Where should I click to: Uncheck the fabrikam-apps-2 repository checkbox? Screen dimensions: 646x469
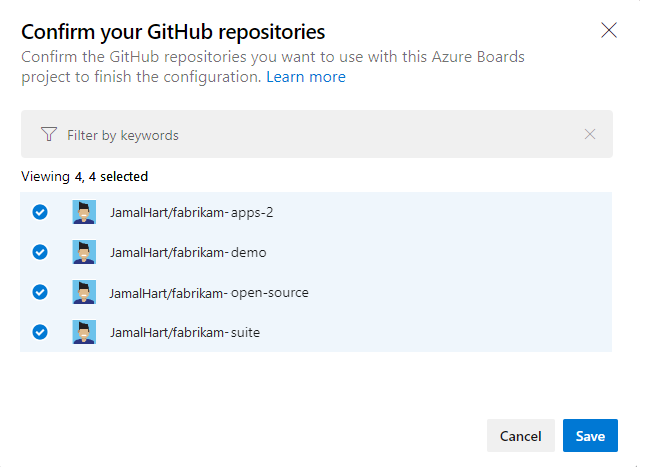(x=40, y=212)
